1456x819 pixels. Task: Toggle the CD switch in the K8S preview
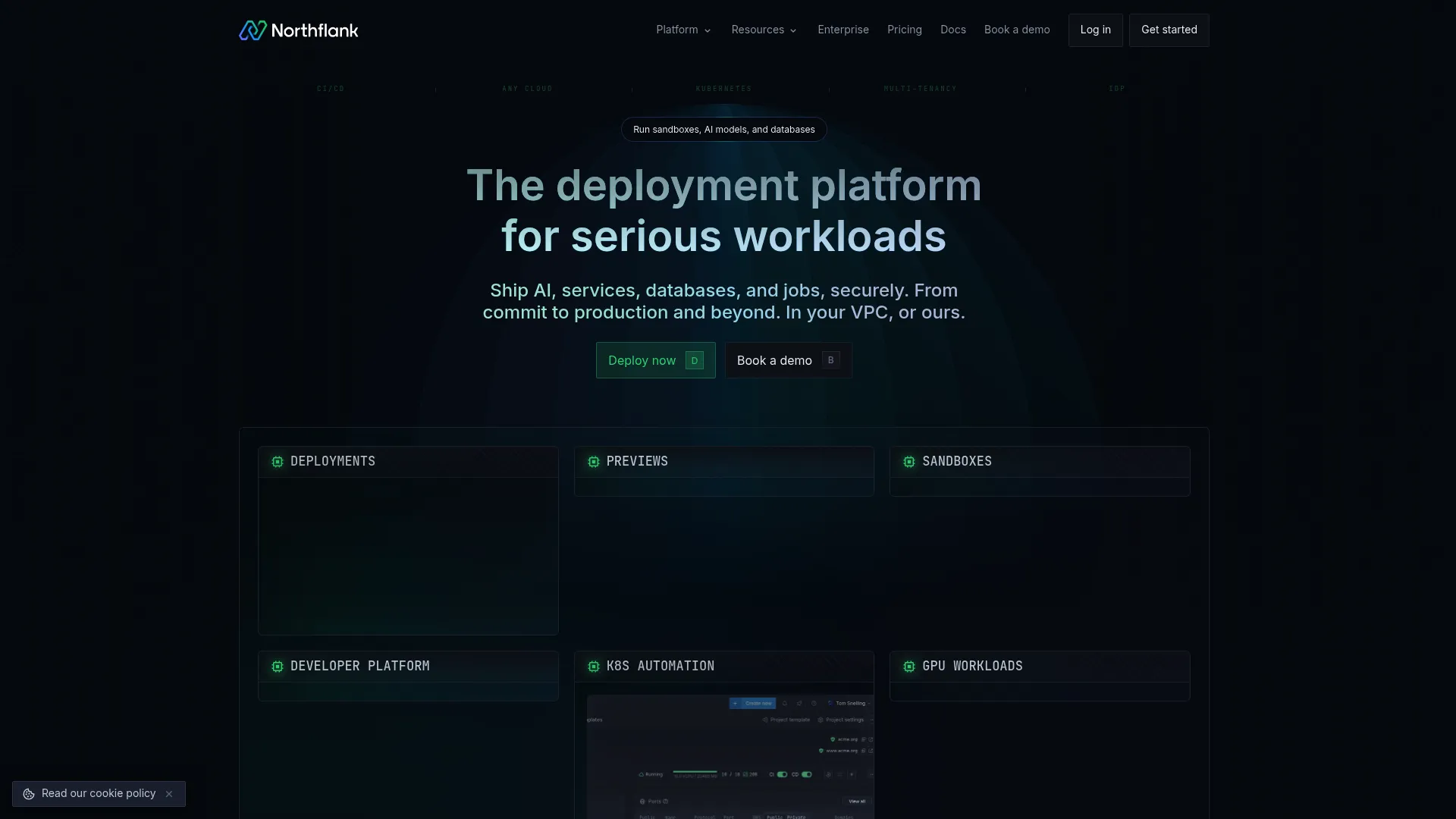point(807,774)
